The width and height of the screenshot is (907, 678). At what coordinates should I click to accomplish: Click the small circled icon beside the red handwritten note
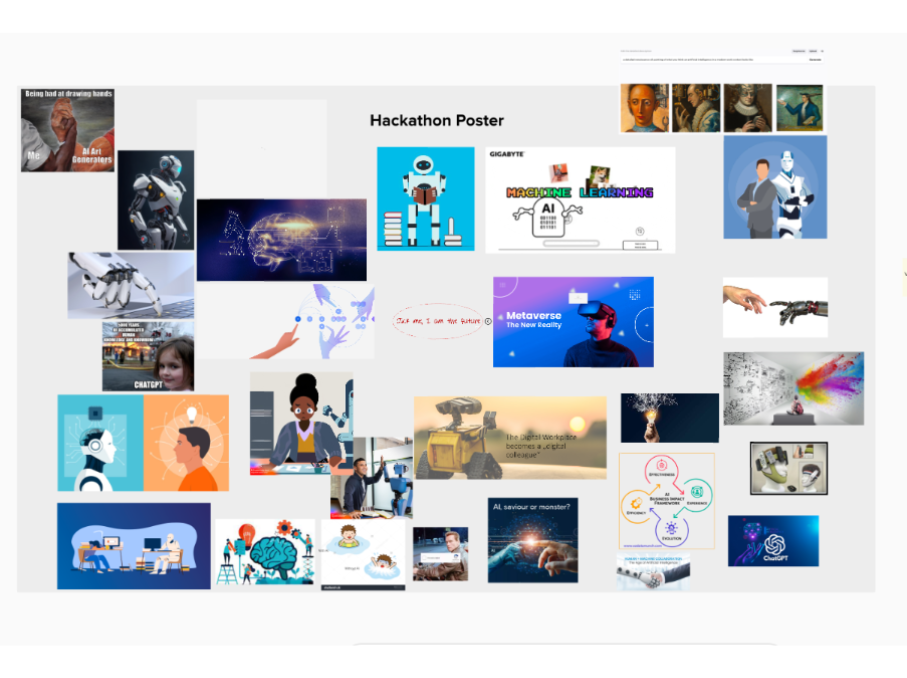tap(488, 321)
